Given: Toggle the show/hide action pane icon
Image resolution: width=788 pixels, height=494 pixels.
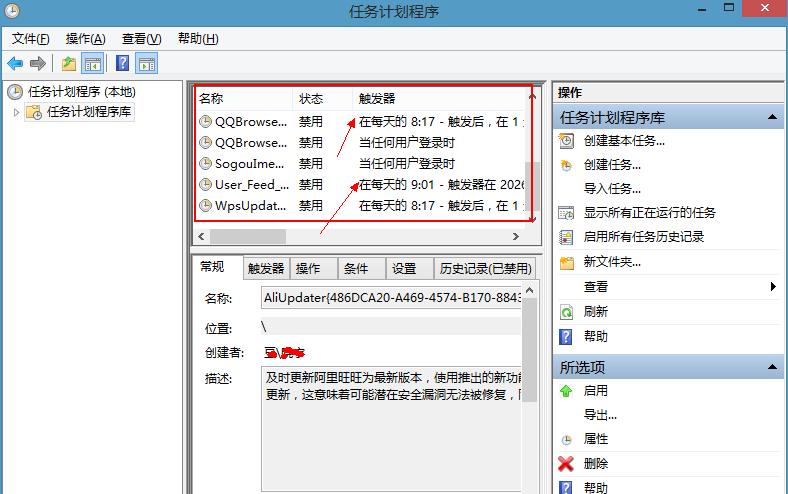Looking at the screenshot, I should tap(147, 64).
